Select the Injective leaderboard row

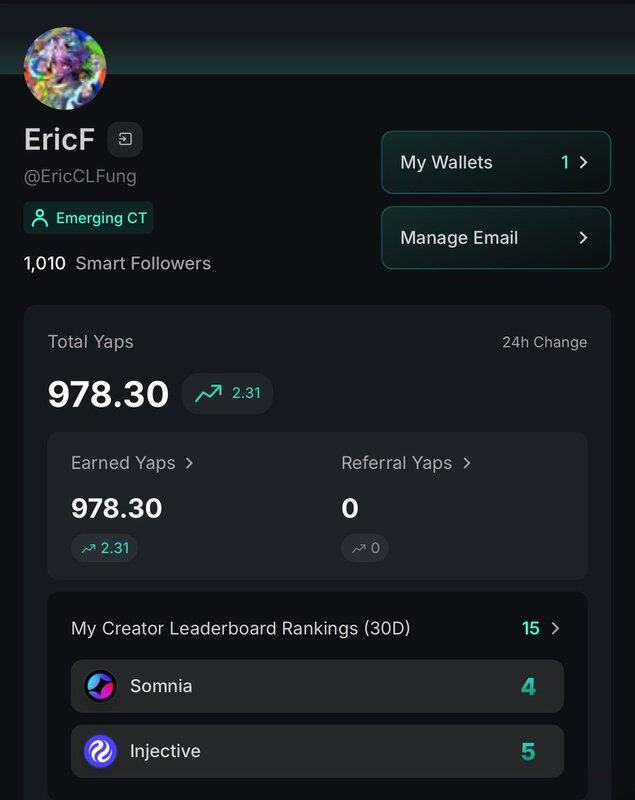317,751
